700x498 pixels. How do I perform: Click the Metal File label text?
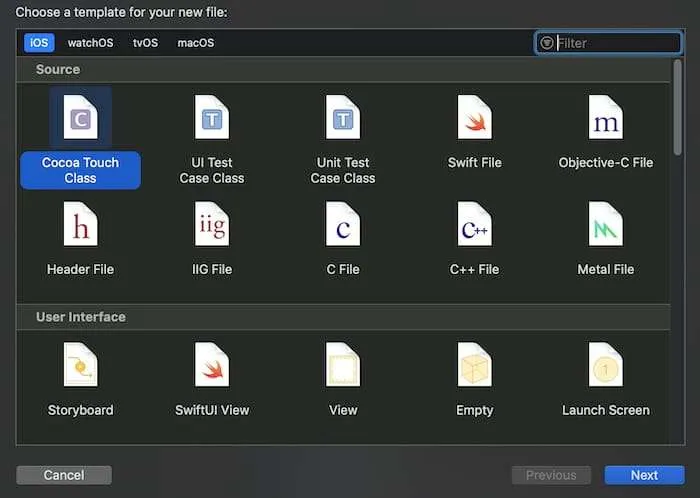pyautogui.click(x=606, y=269)
